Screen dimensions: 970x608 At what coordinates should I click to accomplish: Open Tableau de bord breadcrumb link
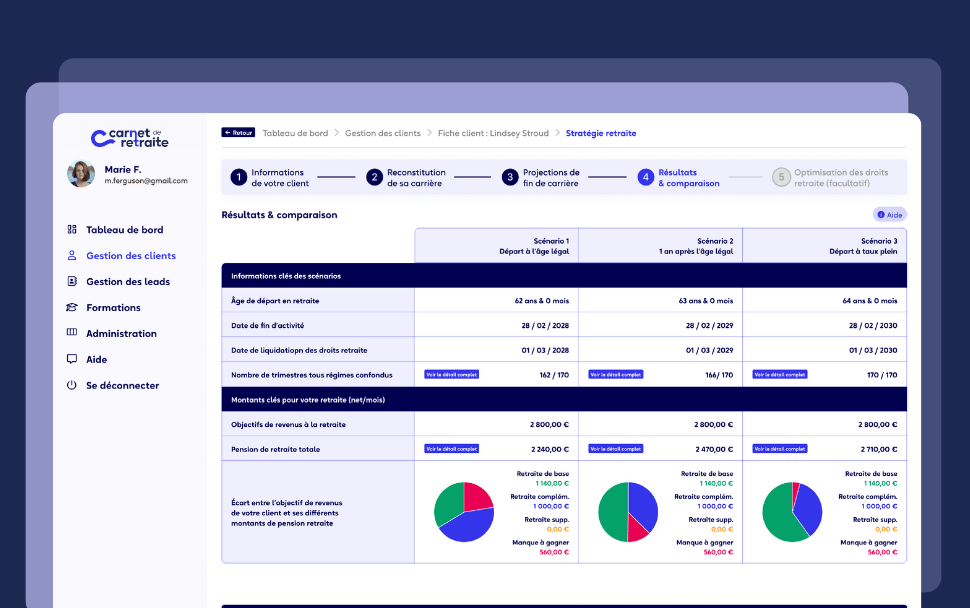tap(295, 133)
